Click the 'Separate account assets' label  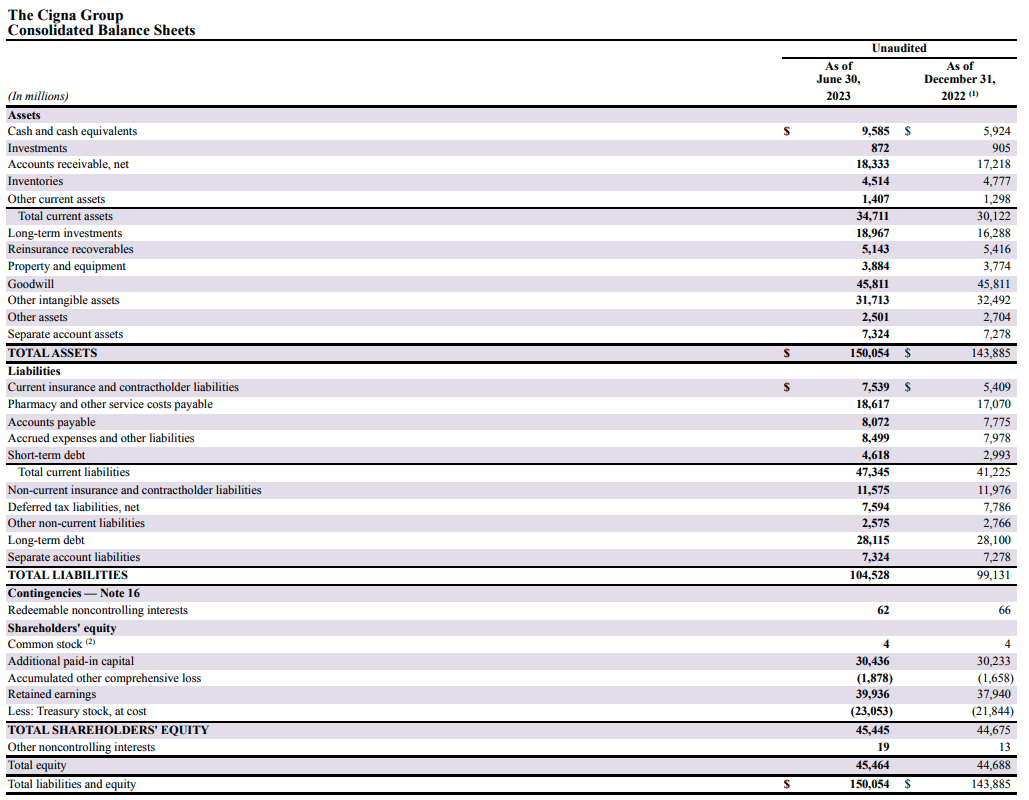66,335
